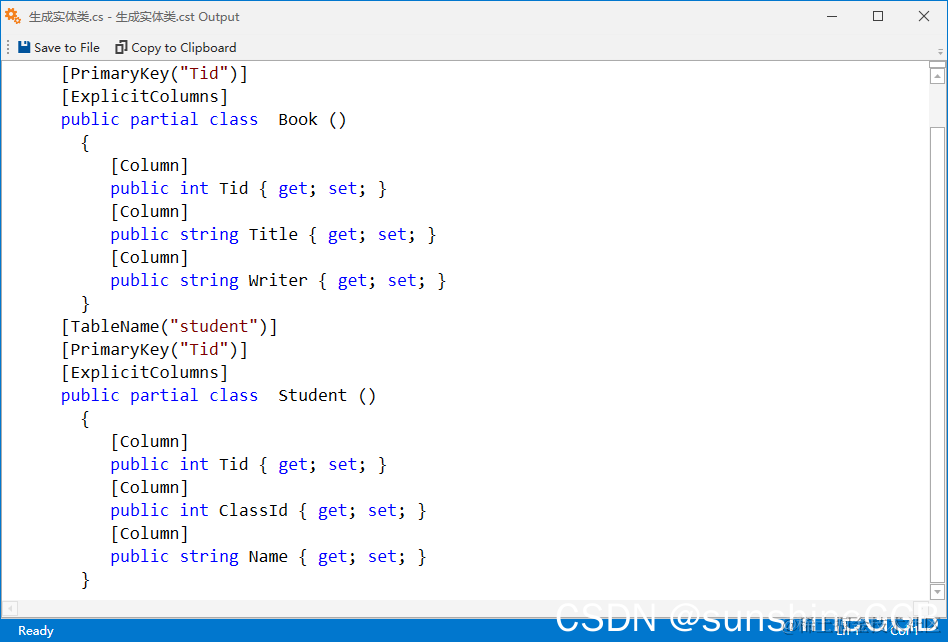The height and width of the screenshot is (642, 948).
Task: Click the [Column] attribute above Title property
Action: [149, 212]
